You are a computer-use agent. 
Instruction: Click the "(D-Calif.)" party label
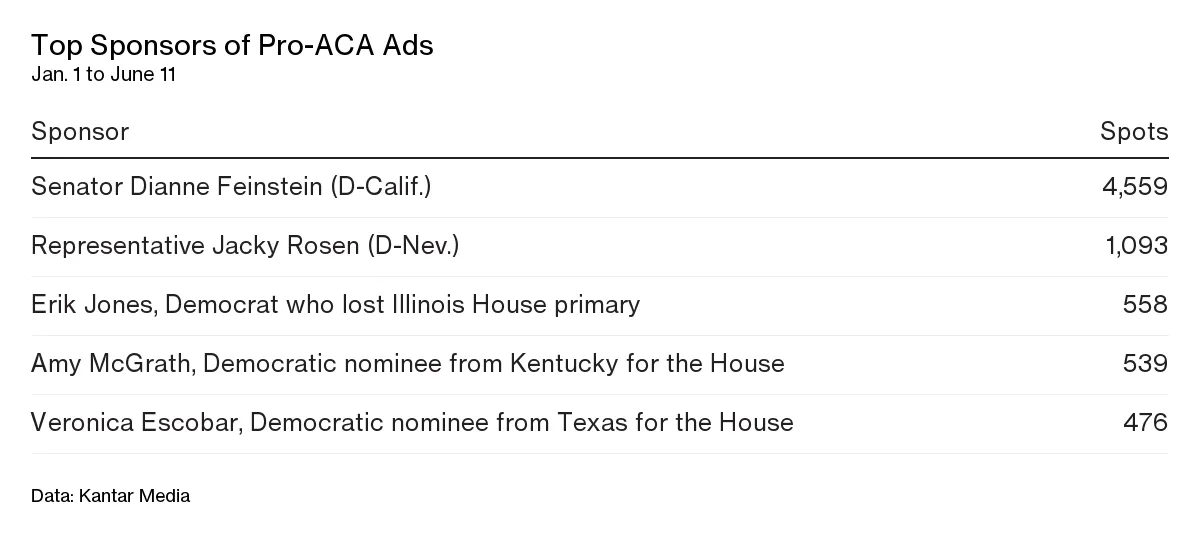[381, 187]
